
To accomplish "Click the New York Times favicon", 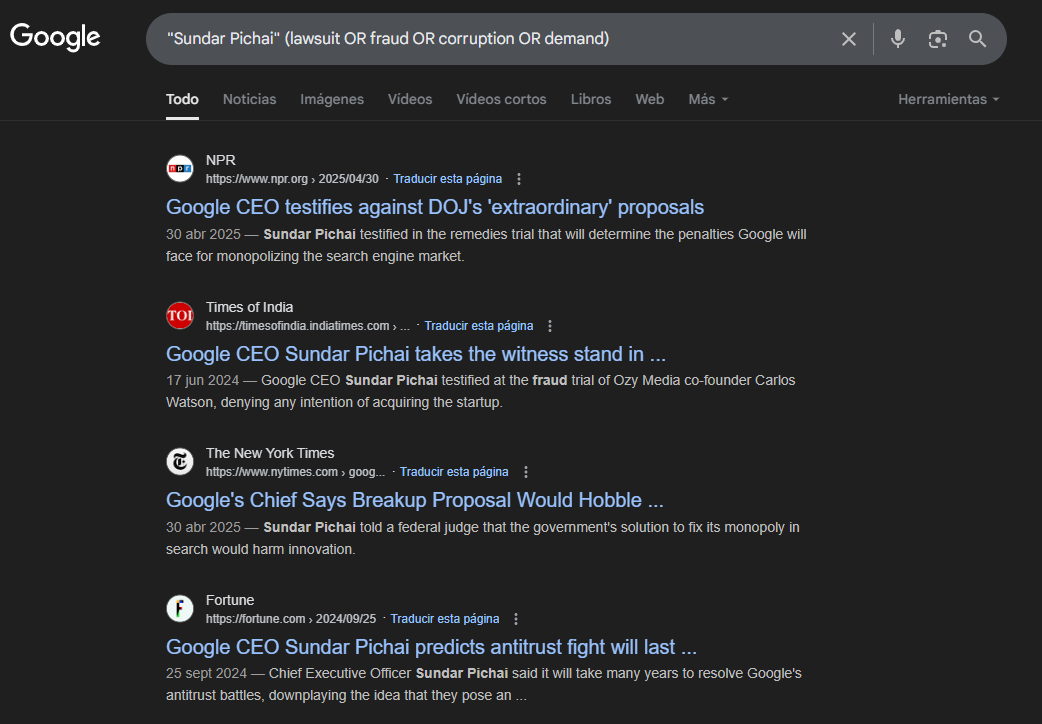I will pos(180,461).
